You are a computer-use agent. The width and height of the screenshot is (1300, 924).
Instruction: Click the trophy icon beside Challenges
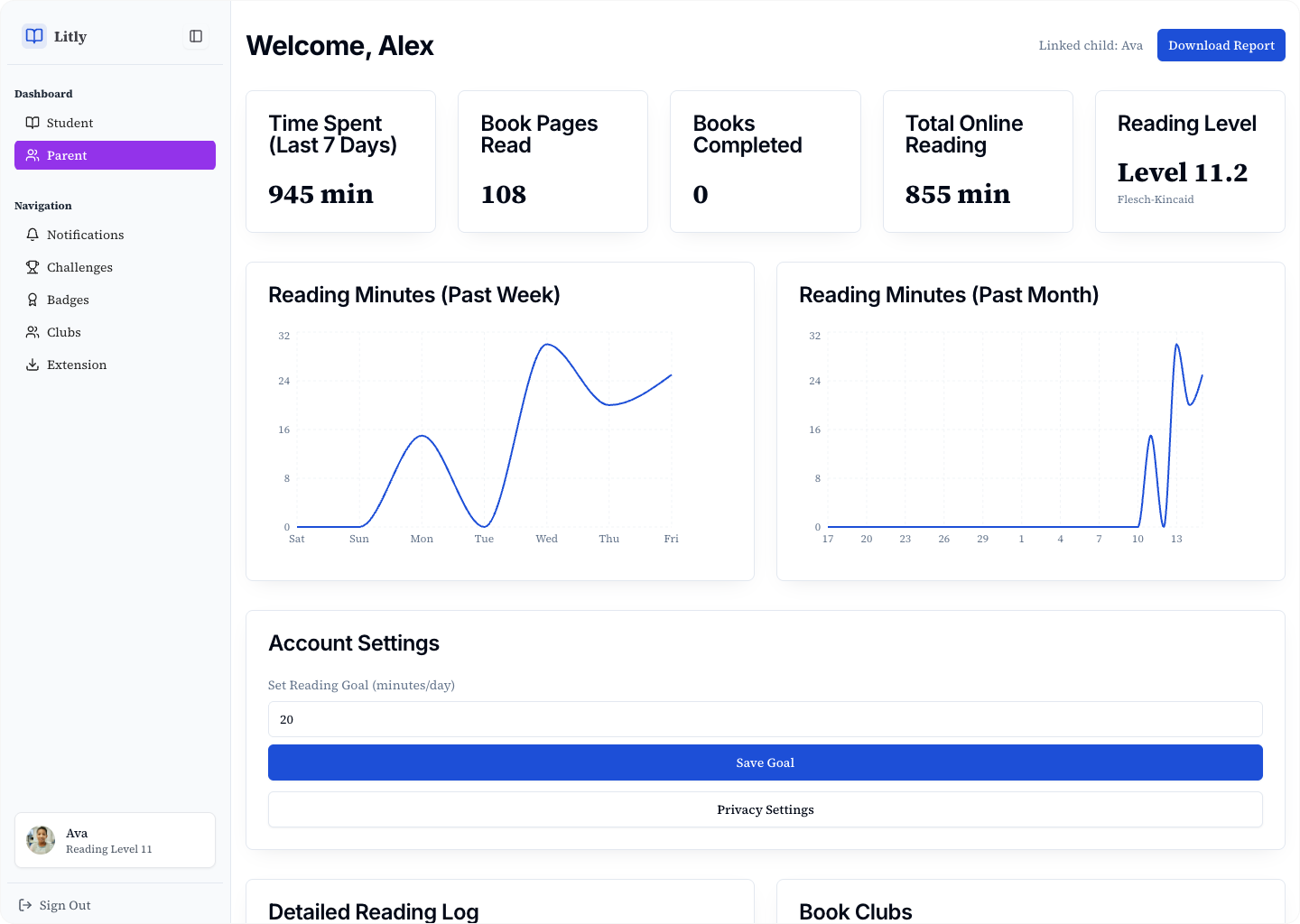pyautogui.click(x=32, y=267)
